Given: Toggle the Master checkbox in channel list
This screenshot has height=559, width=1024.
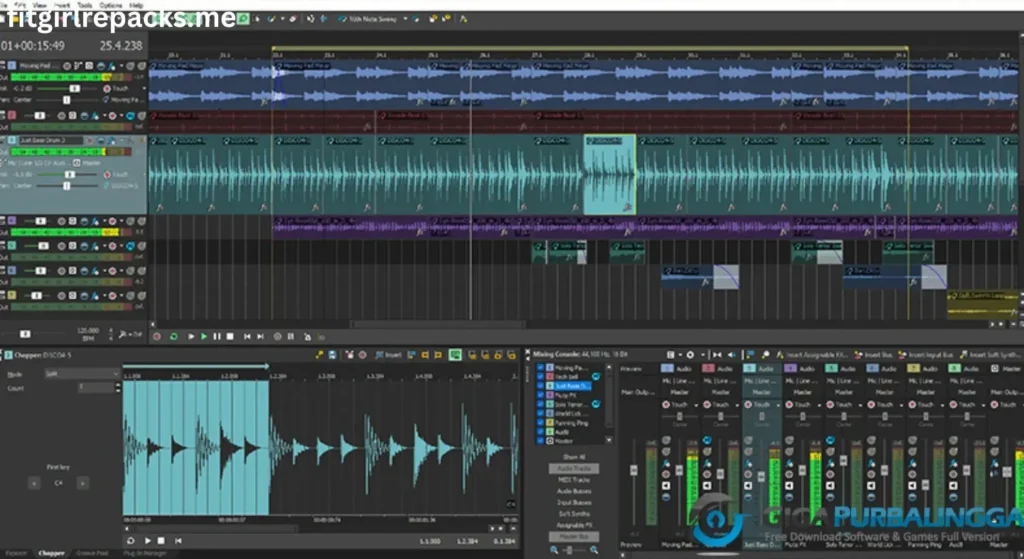Looking at the screenshot, I should coord(540,441).
